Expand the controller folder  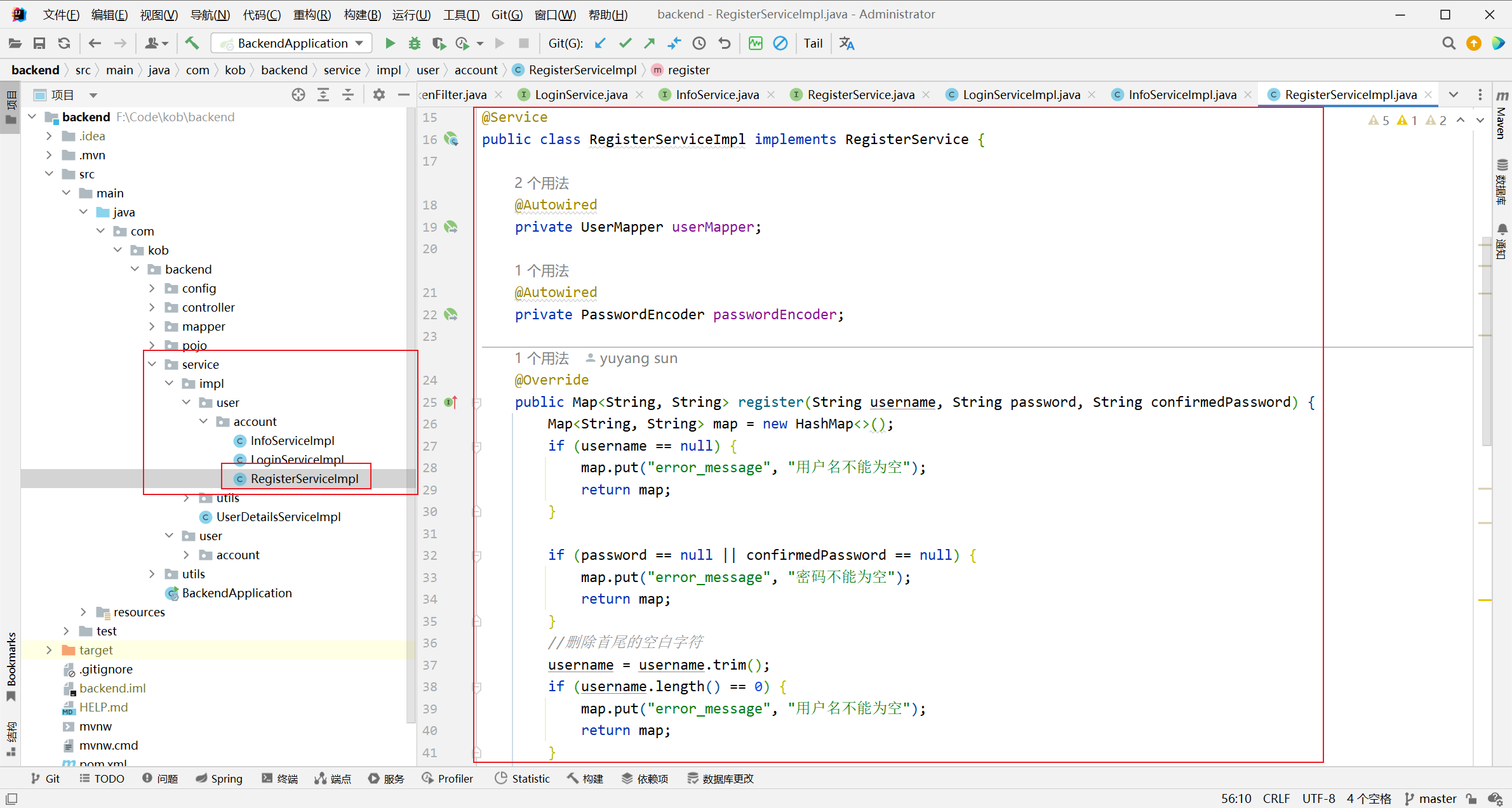click(x=152, y=307)
